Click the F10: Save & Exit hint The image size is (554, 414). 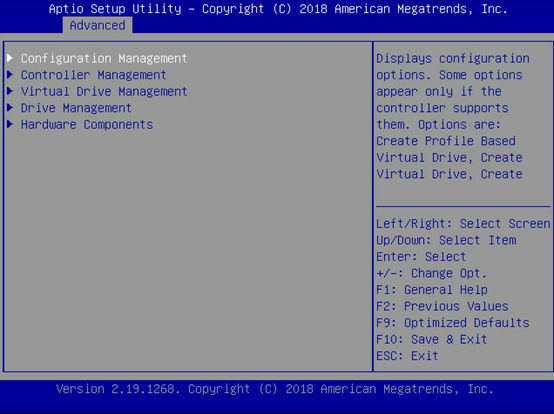pyautogui.click(x=432, y=339)
